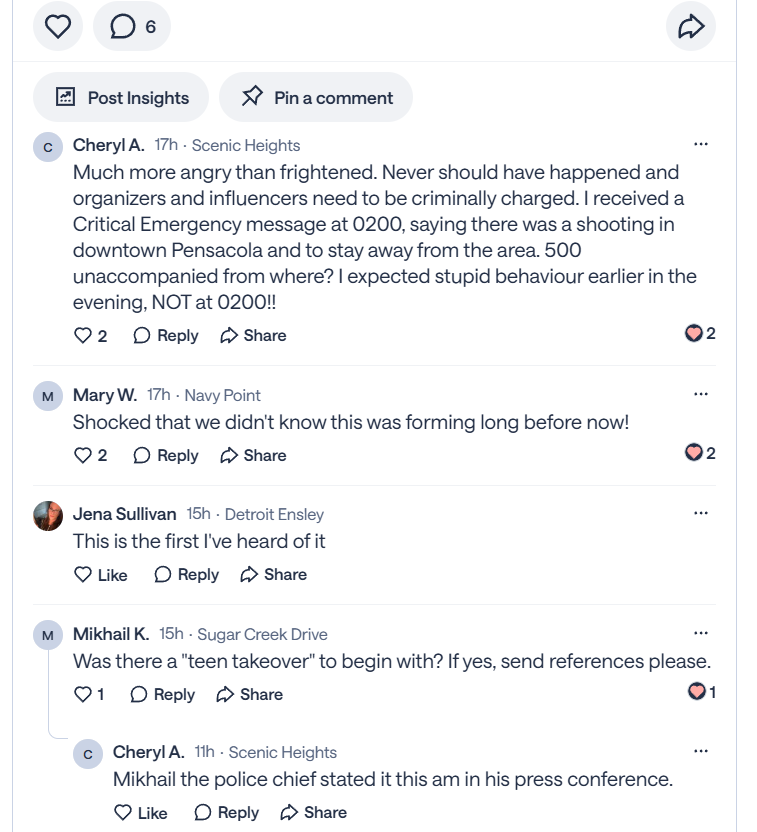
Task: Toggle like on Mary W.'s comment
Action: (90, 455)
